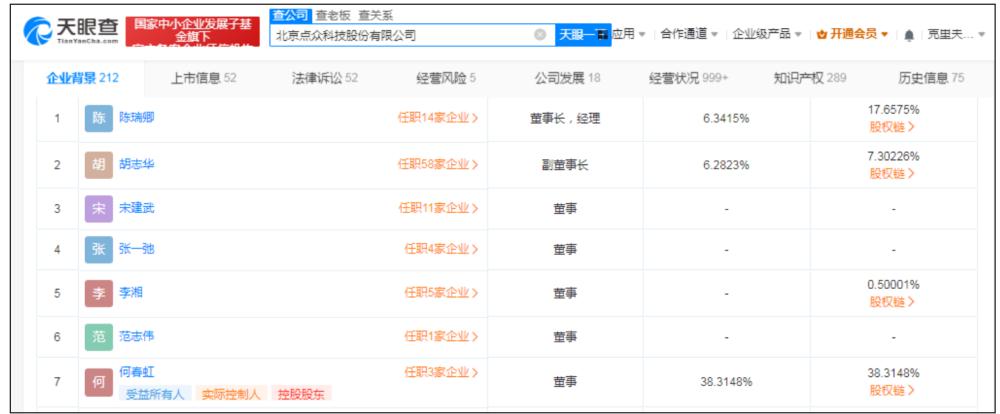Click the 宋 avatar for 宋建武

99,209
